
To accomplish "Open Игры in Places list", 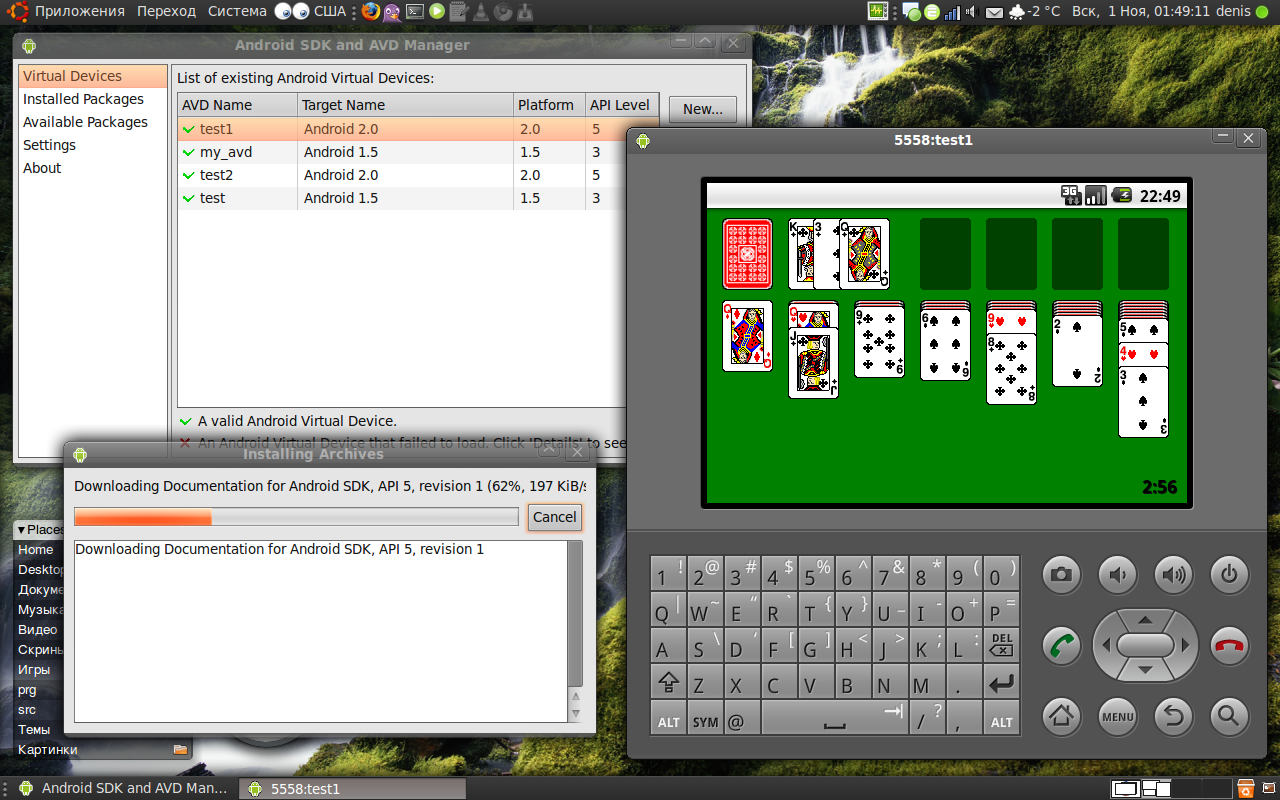I will (34, 670).
